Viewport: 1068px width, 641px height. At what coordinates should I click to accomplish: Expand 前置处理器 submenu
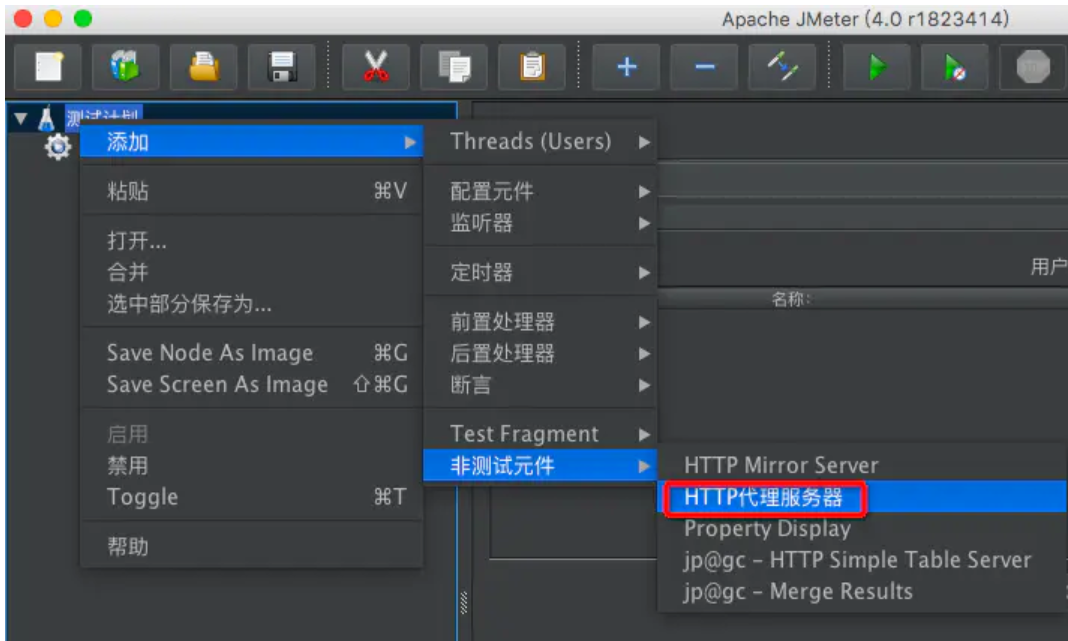(x=540, y=322)
